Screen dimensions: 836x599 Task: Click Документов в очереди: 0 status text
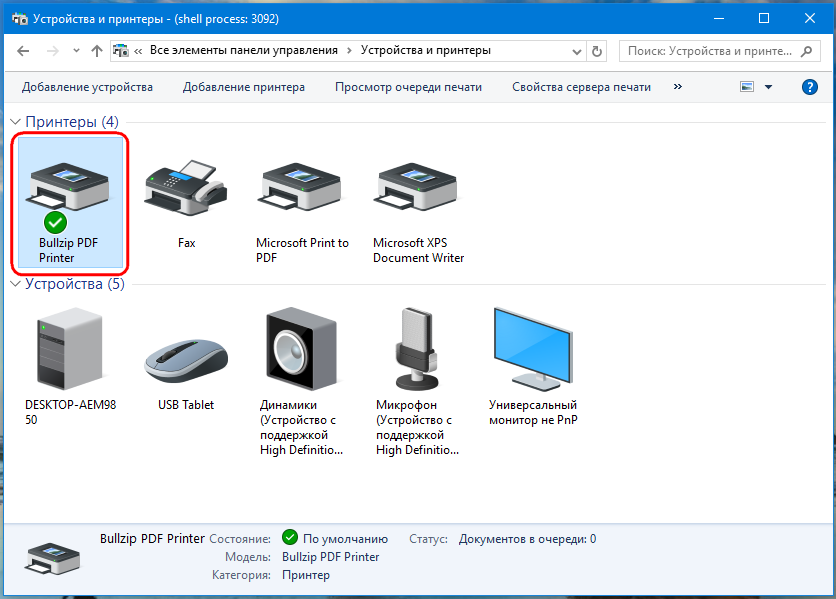(x=527, y=539)
